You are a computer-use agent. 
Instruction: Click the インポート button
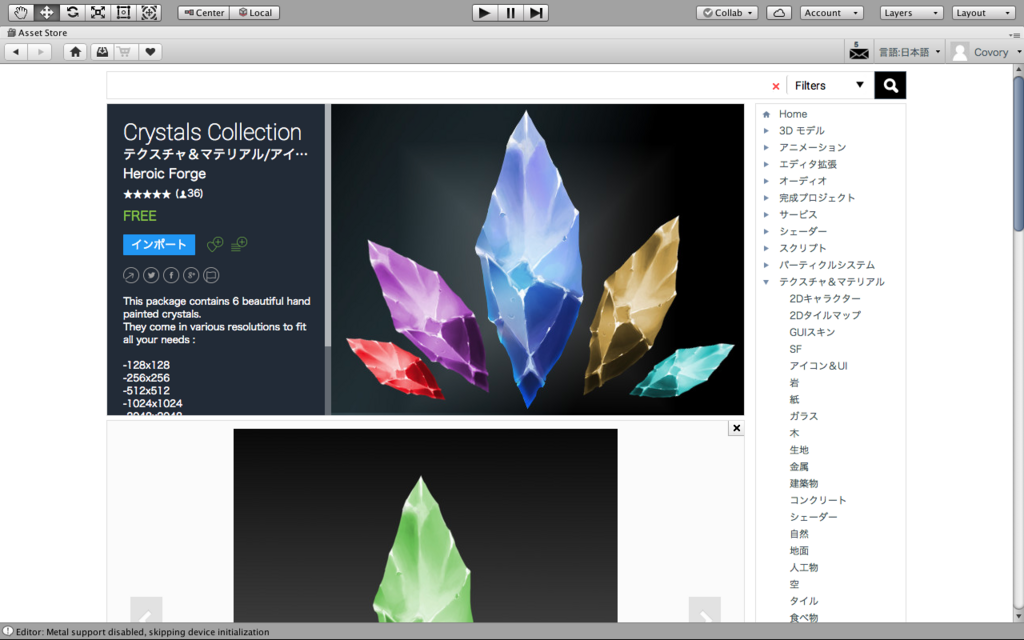click(159, 244)
